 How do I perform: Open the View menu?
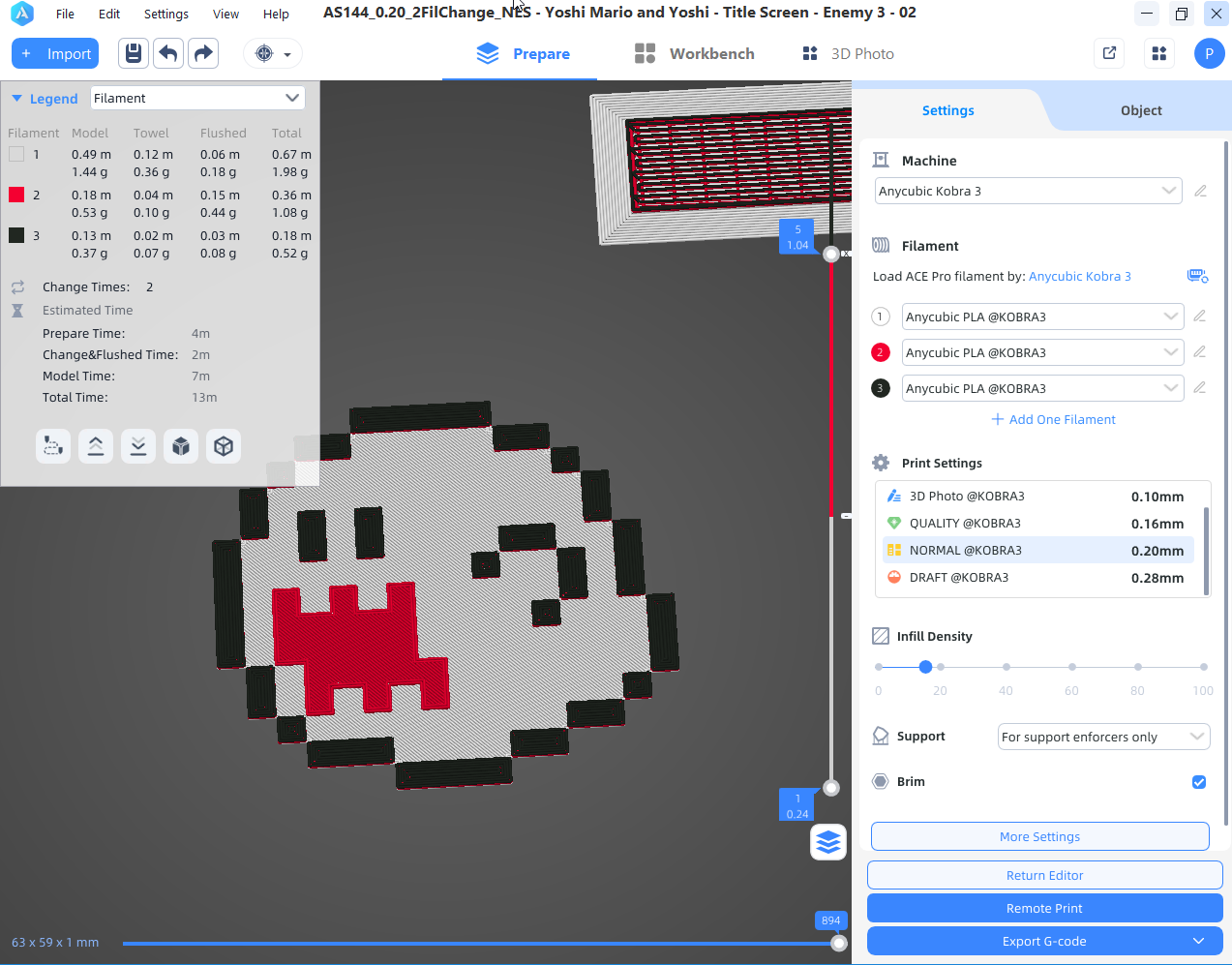click(225, 14)
